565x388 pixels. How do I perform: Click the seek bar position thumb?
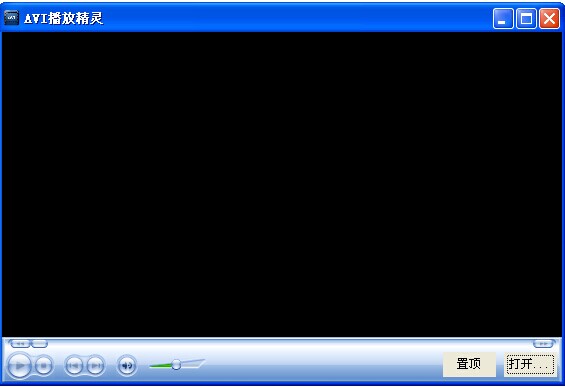39,344
